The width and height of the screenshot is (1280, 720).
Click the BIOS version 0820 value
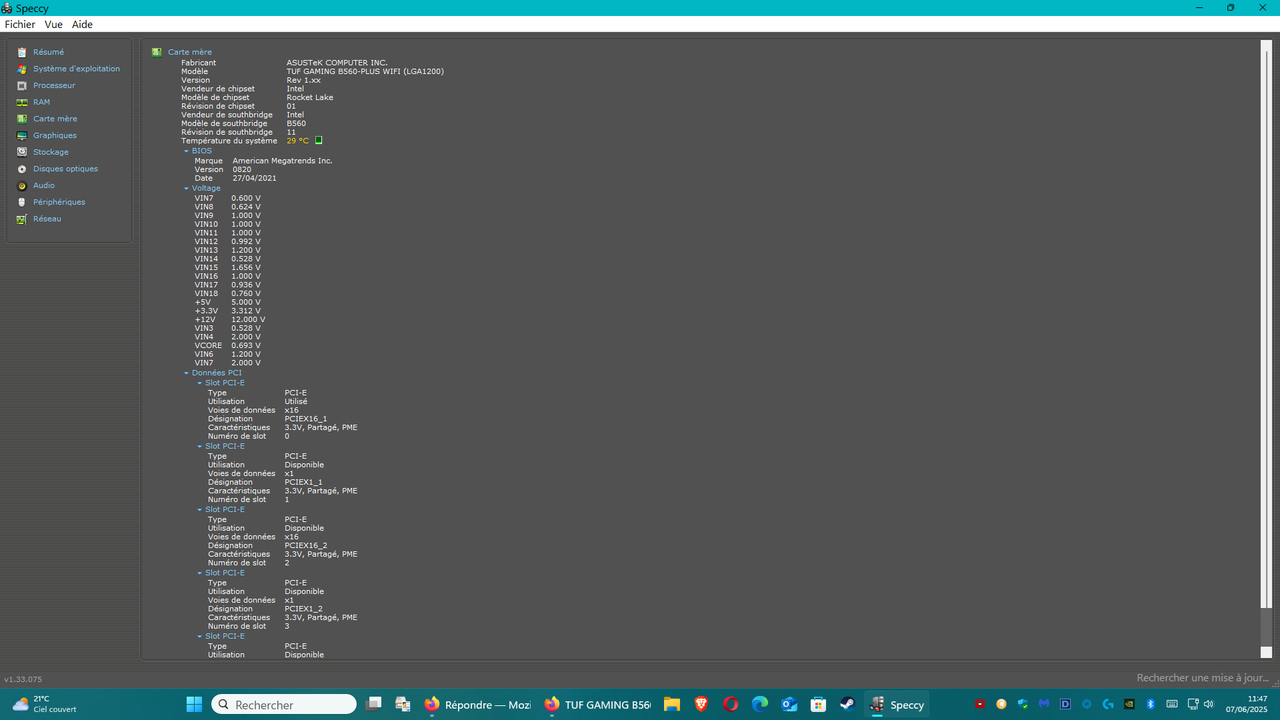242,170
